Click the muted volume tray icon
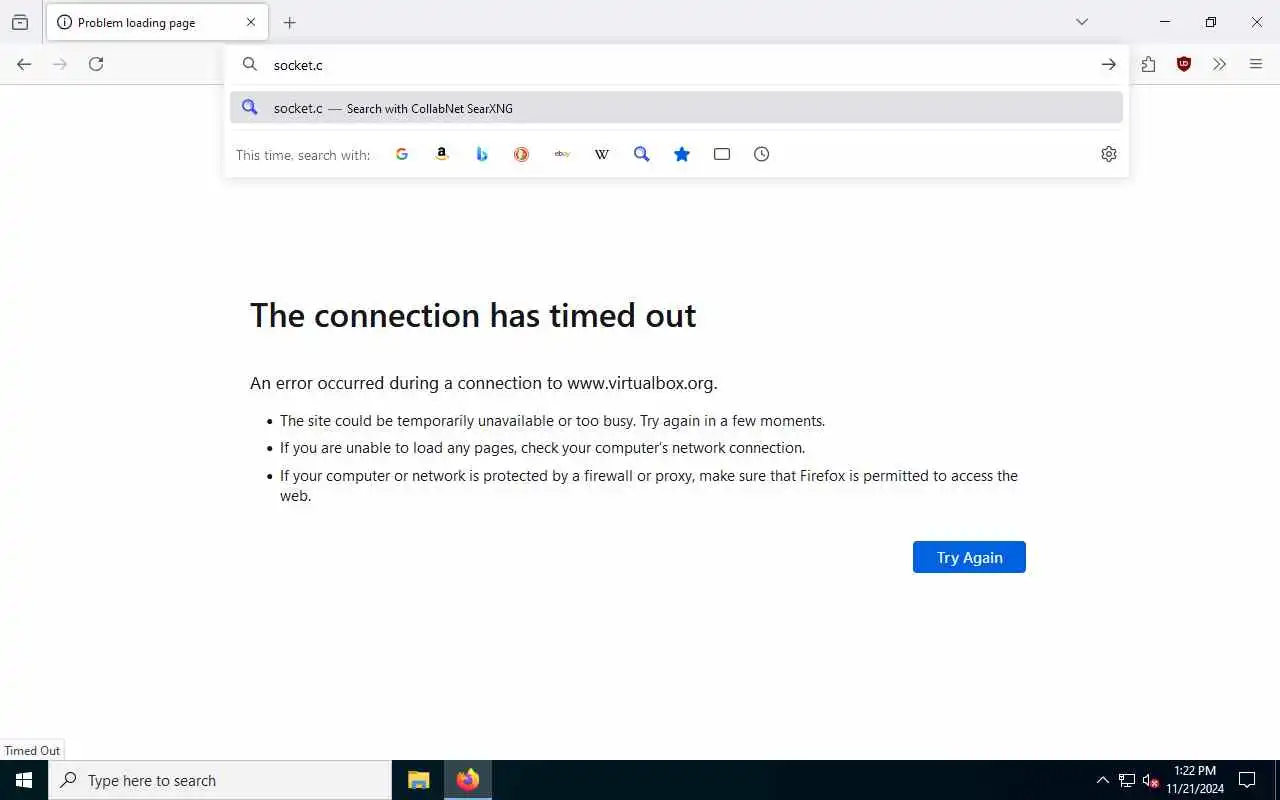The width and height of the screenshot is (1280, 800). [x=1151, y=780]
